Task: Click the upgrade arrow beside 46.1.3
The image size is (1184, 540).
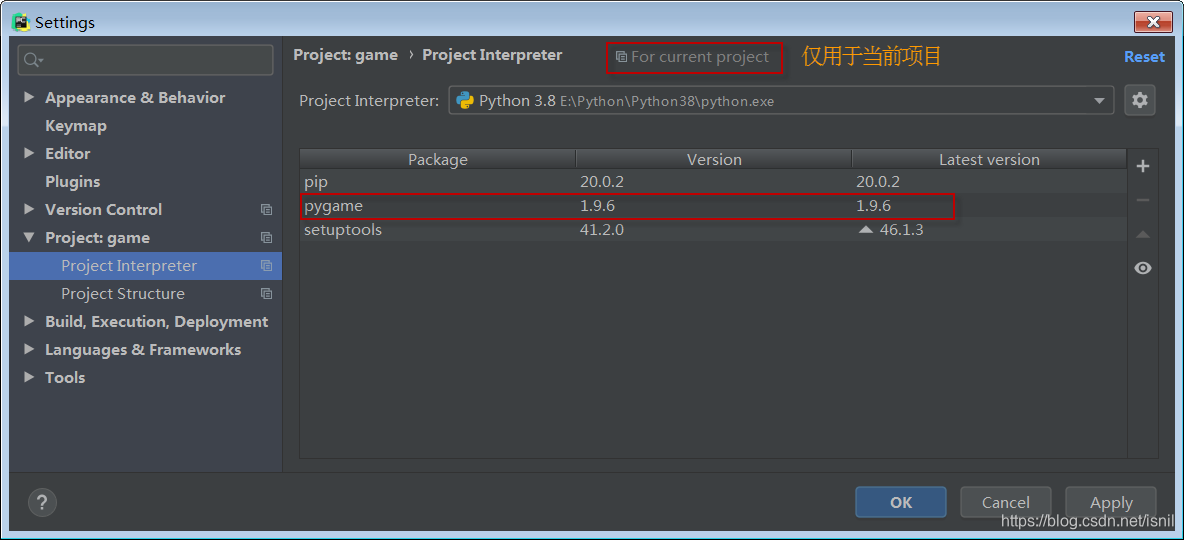Action: tap(865, 230)
